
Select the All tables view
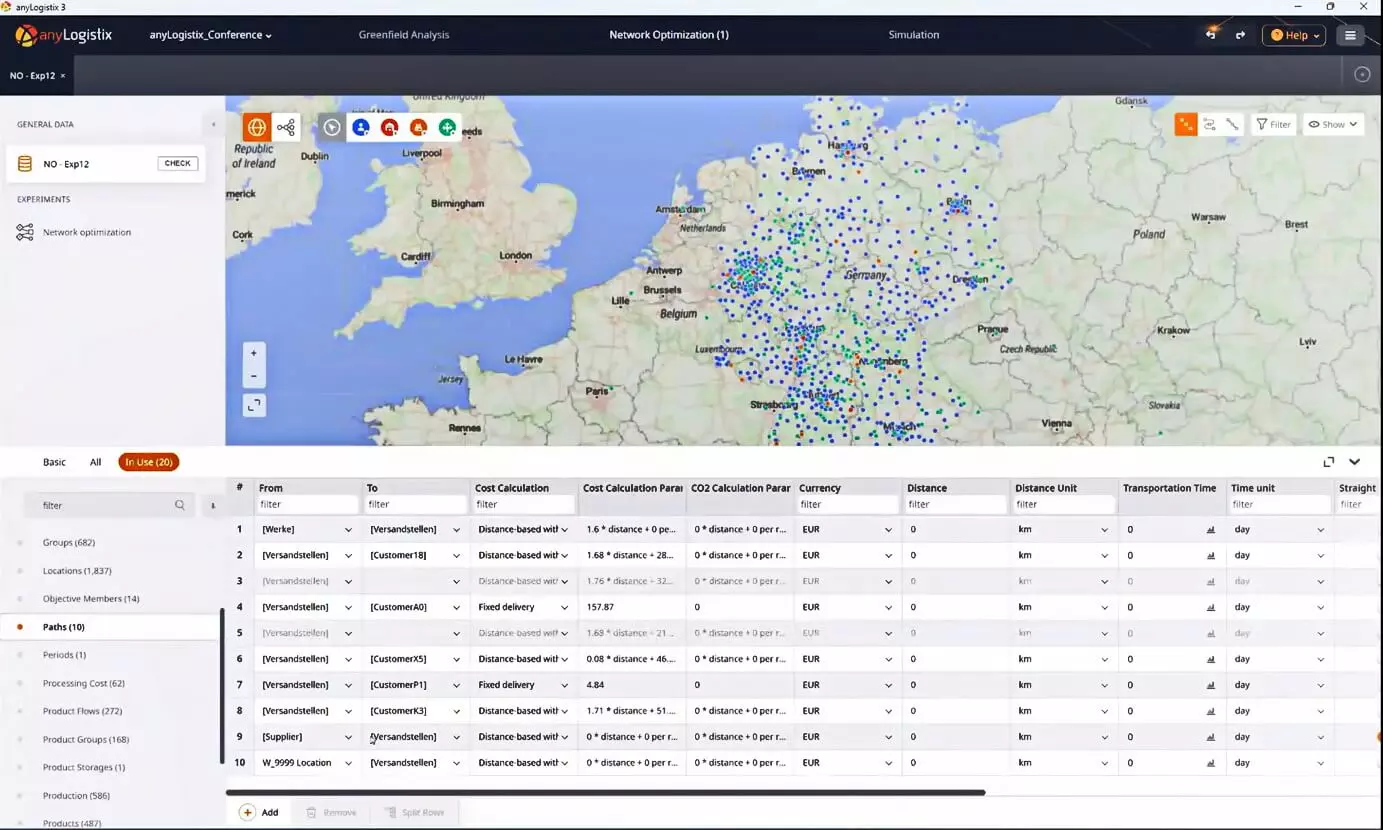[96, 462]
